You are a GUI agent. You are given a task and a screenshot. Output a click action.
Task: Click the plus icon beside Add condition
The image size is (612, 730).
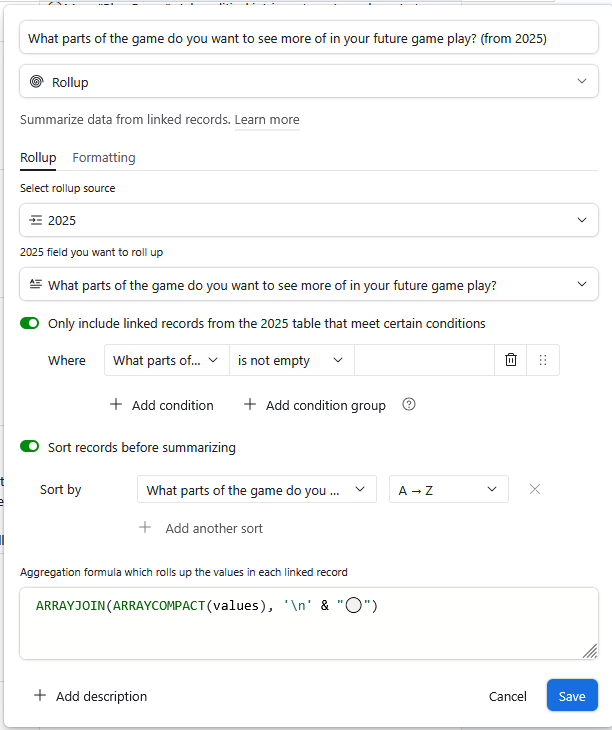coord(116,404)
